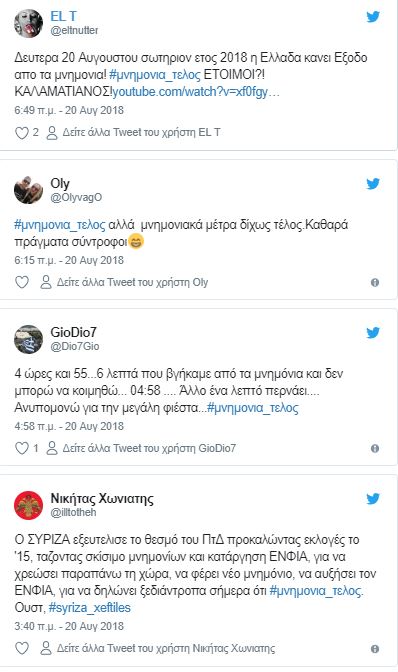This screenshot has width=398, height=672.
Task: Click #μνημονια_τελος hashtag in Oly's tweet
Action: (x=60, y=225)
